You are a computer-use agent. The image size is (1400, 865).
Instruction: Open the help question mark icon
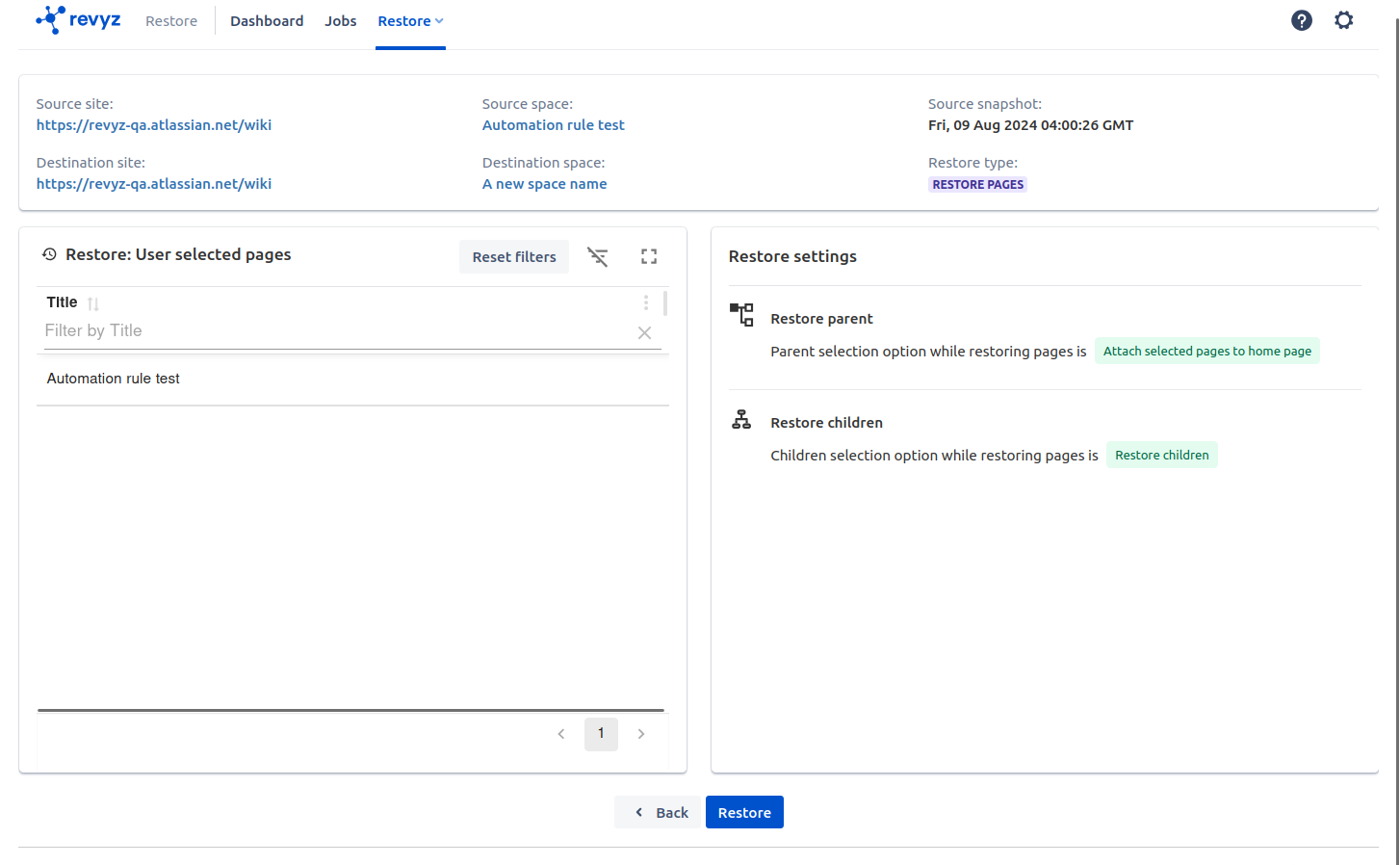1301,20
